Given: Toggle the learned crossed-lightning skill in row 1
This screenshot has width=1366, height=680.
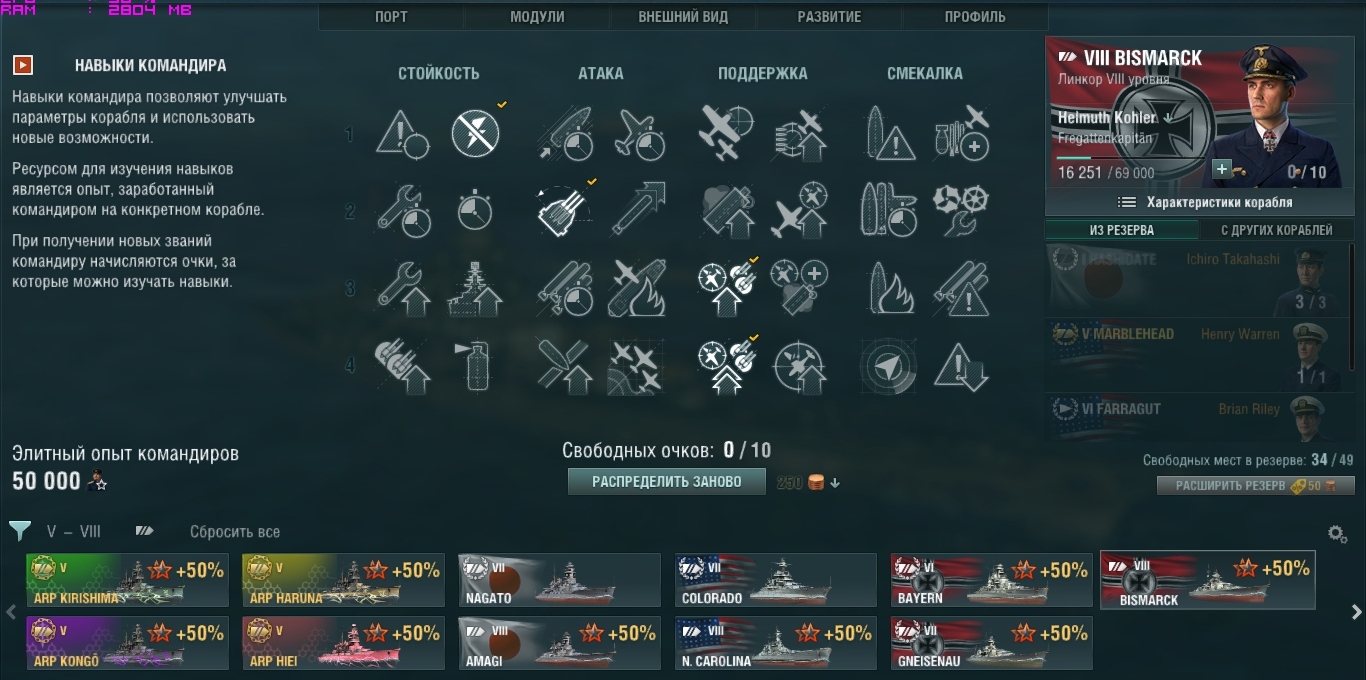Looking at the screenshot, I should click(x=475, y=133).
